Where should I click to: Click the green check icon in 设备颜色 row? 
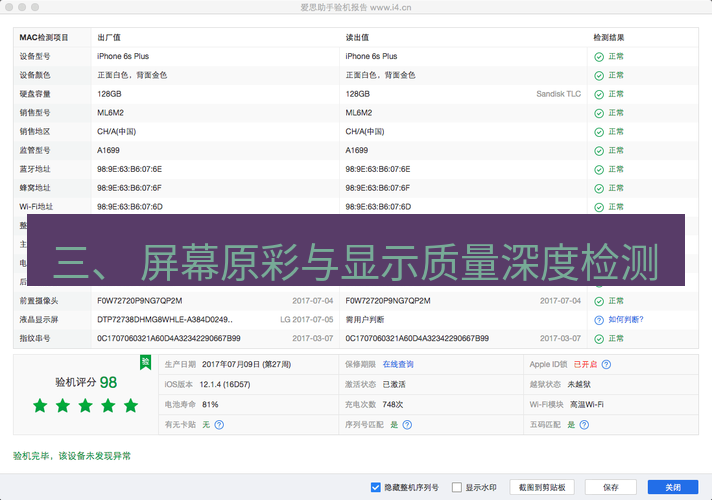(599, 75)
